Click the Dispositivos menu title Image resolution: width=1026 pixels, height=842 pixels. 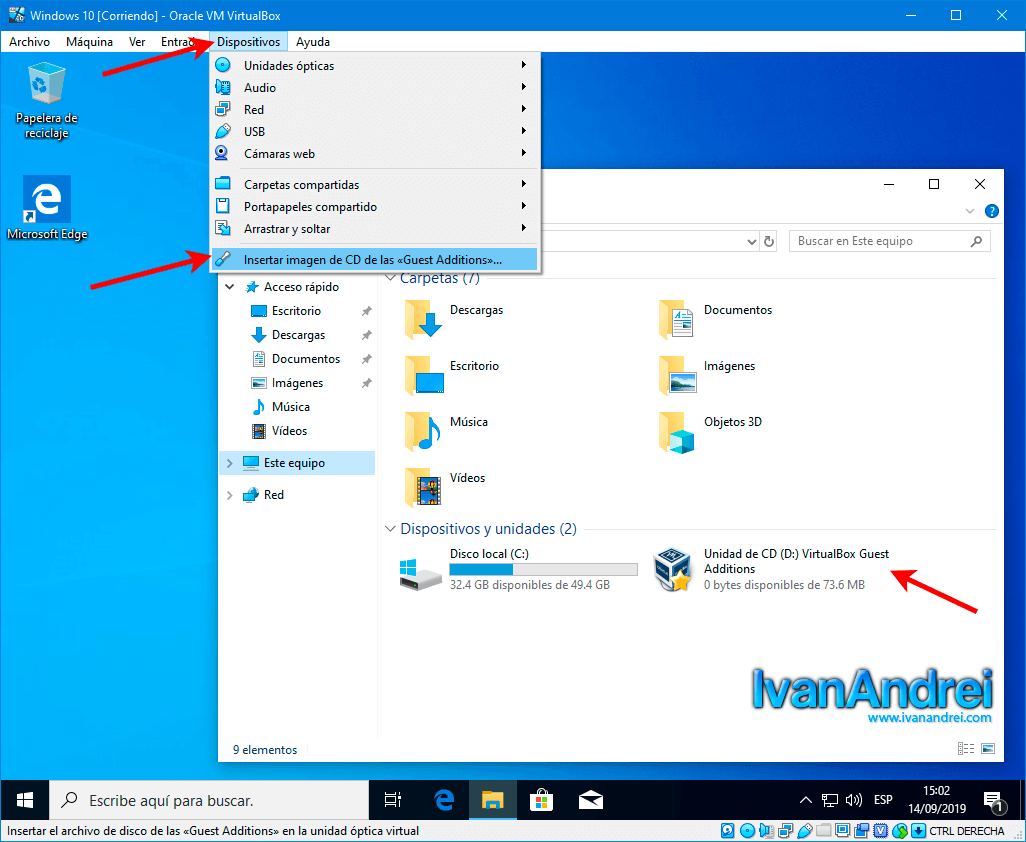tap(249, 42)
